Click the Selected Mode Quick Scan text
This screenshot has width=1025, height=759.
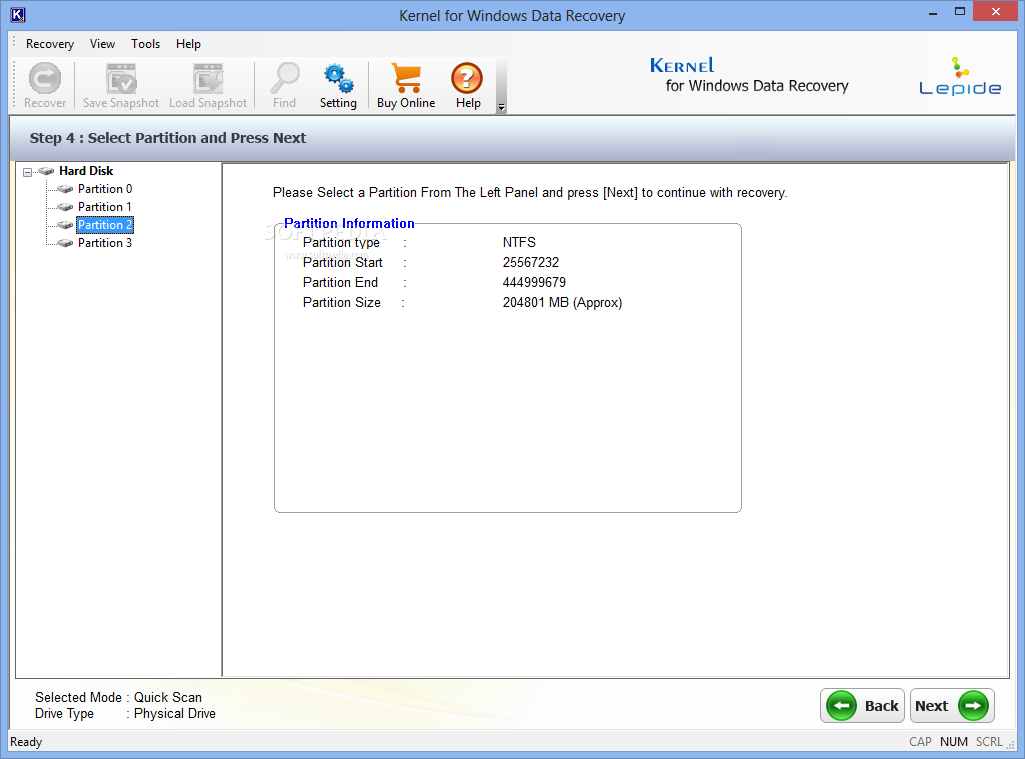[x=118, y=697]
